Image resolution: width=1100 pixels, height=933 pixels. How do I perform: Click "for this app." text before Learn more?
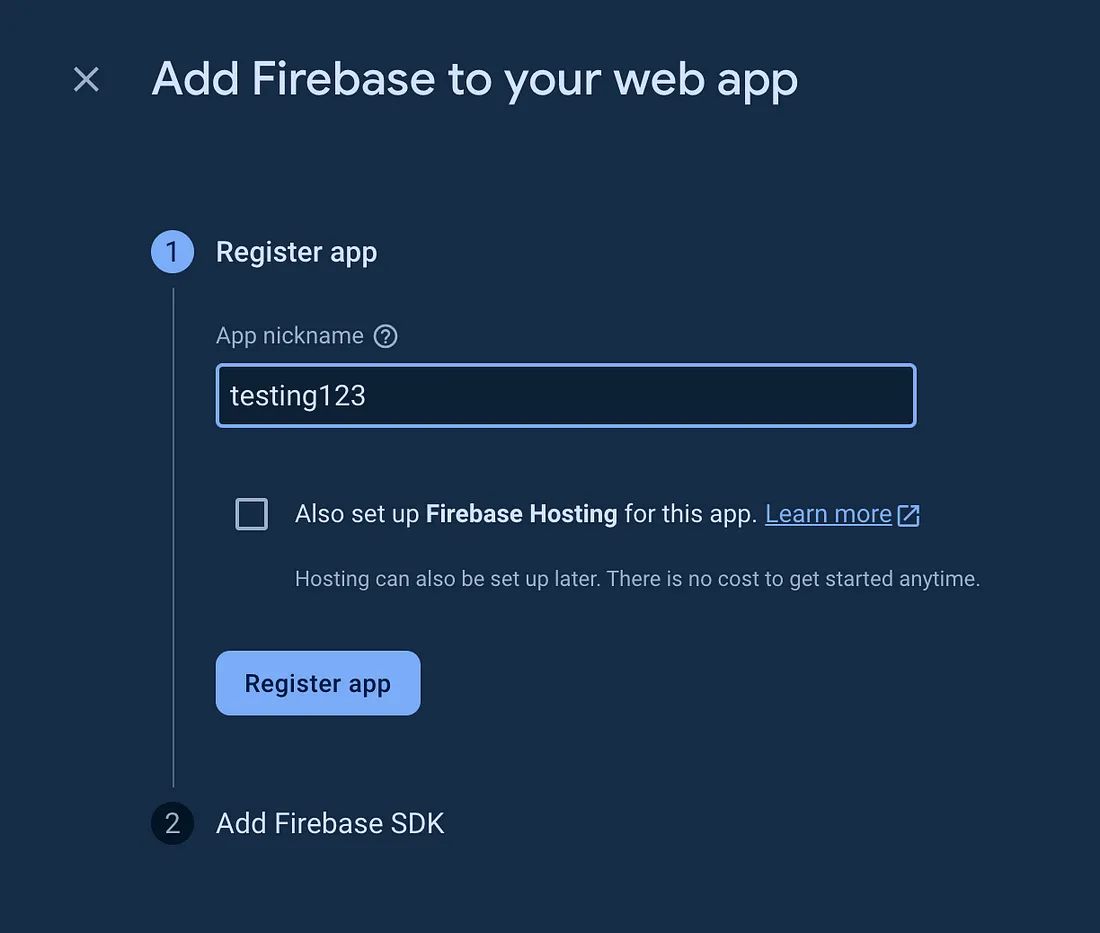click(x=690, y=514)
